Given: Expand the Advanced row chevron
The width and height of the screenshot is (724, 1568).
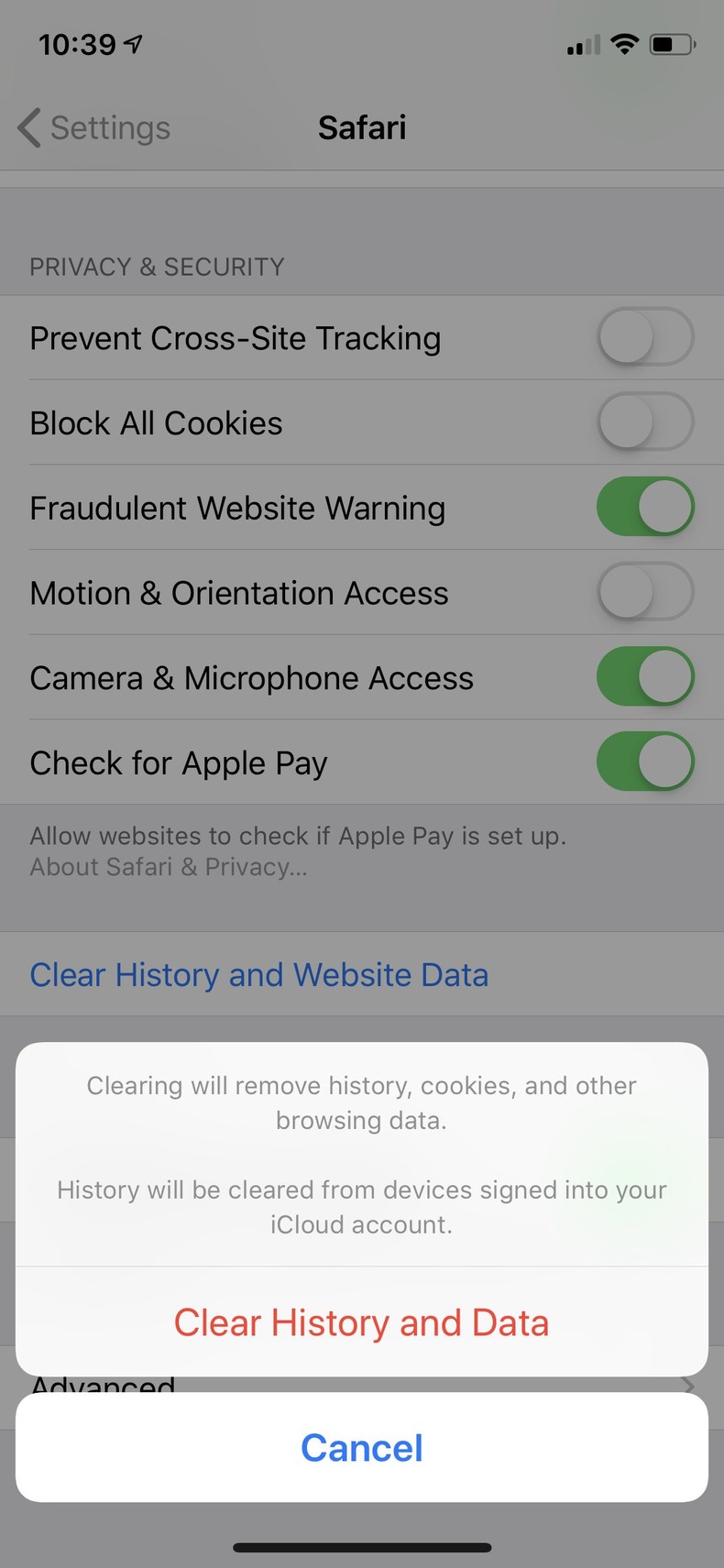Looking at the screenshot, I should click(x=689, y=1385).
